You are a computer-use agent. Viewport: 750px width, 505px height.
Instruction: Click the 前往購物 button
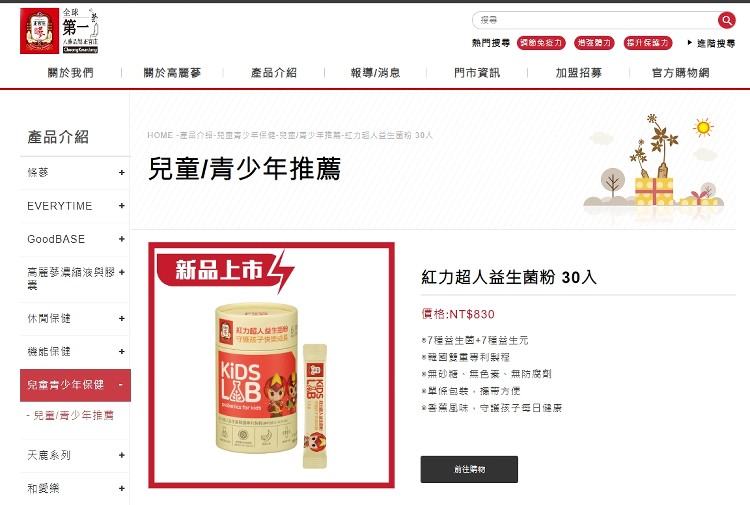click(469, 469)
